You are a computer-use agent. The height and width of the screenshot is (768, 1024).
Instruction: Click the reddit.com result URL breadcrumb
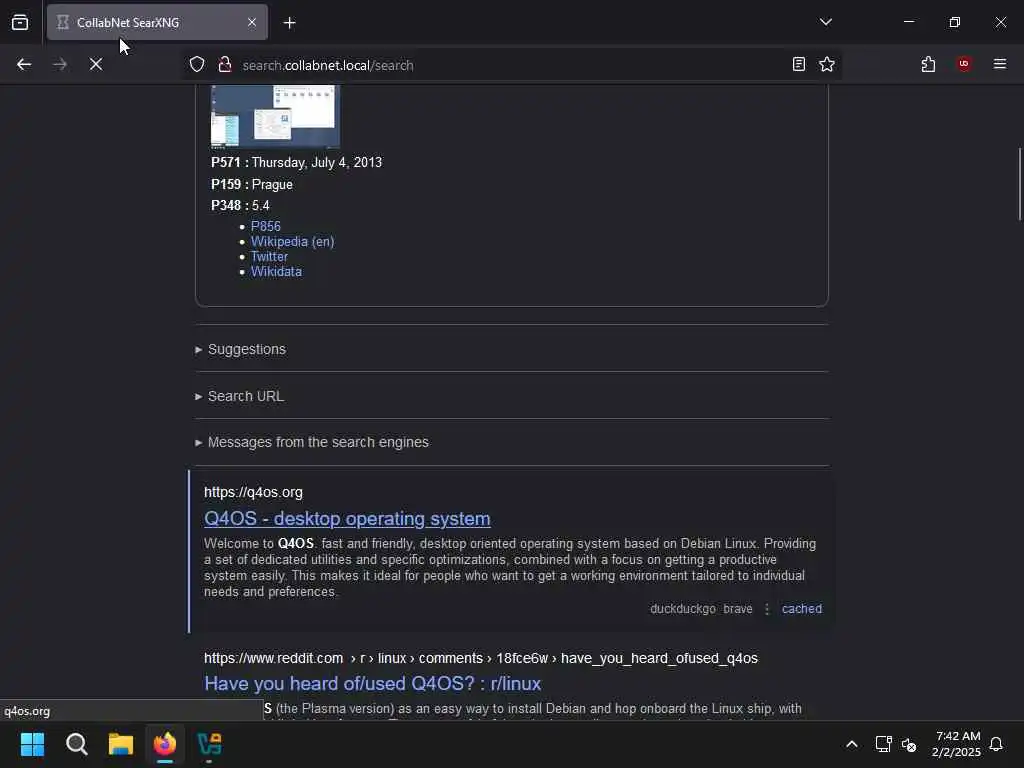(481, 658)
